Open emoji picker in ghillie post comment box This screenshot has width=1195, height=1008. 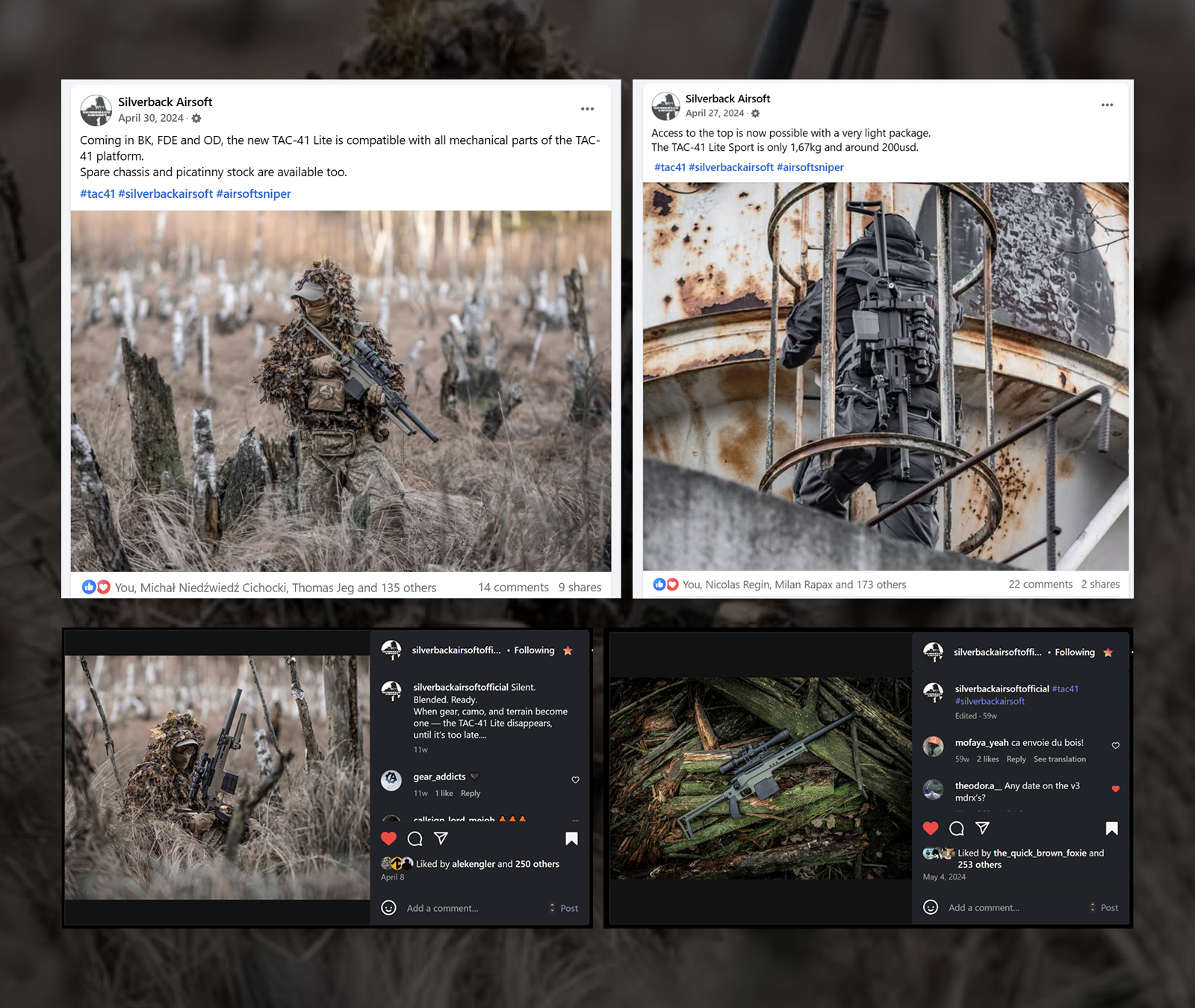point(388,907)
